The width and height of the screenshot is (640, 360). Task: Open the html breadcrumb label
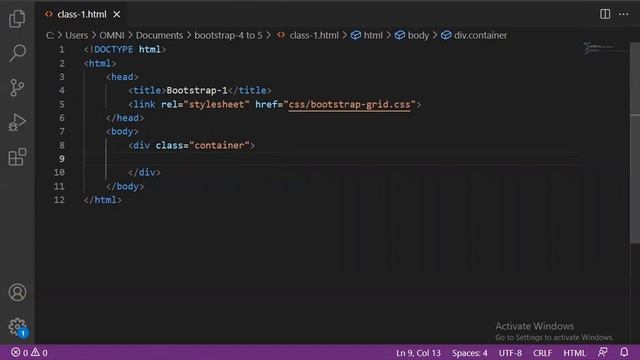click(x=373, y=36)
